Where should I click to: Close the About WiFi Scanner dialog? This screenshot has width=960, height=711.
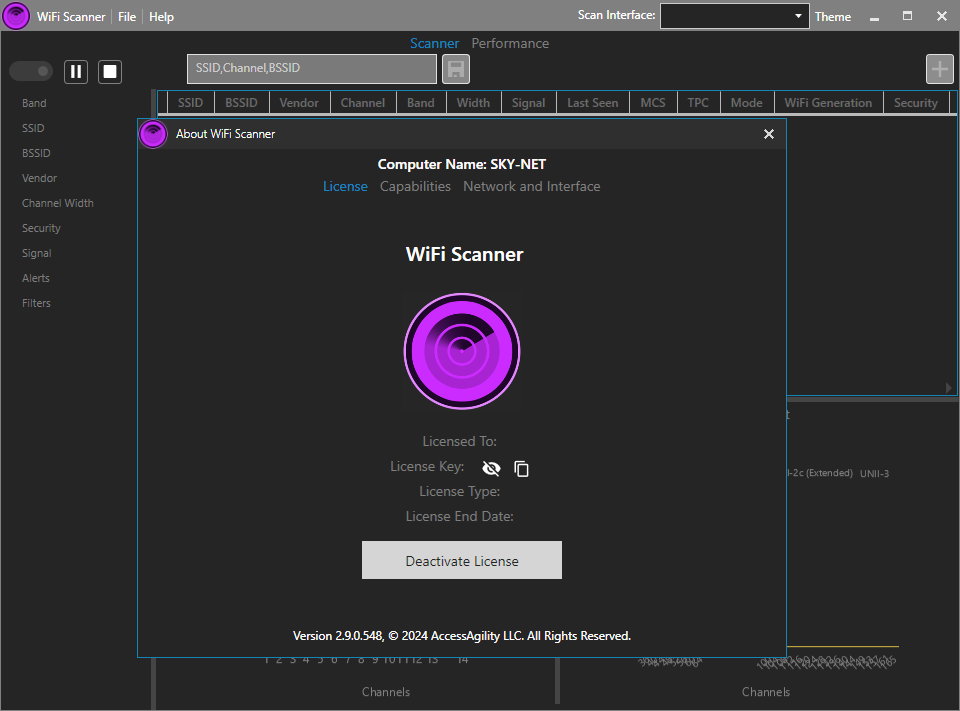point(769,134)
